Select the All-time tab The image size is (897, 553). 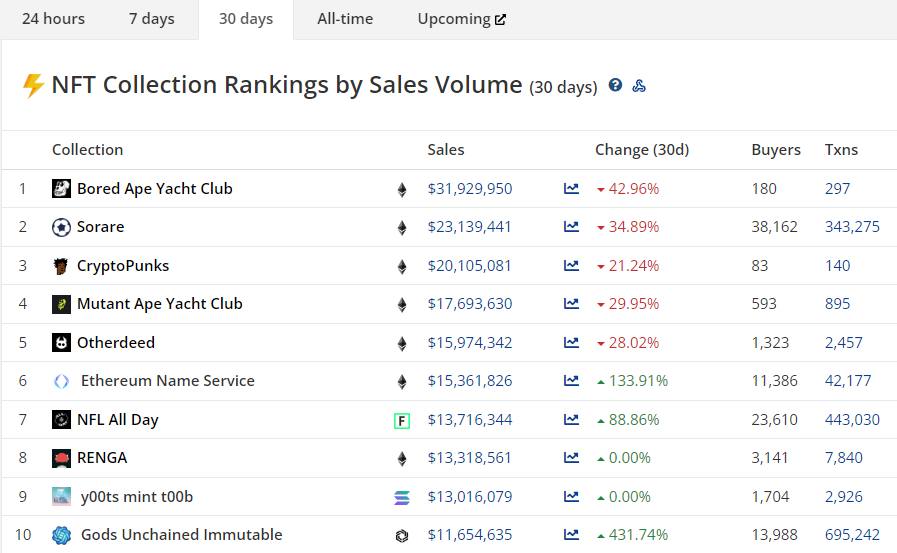(345, 19)
